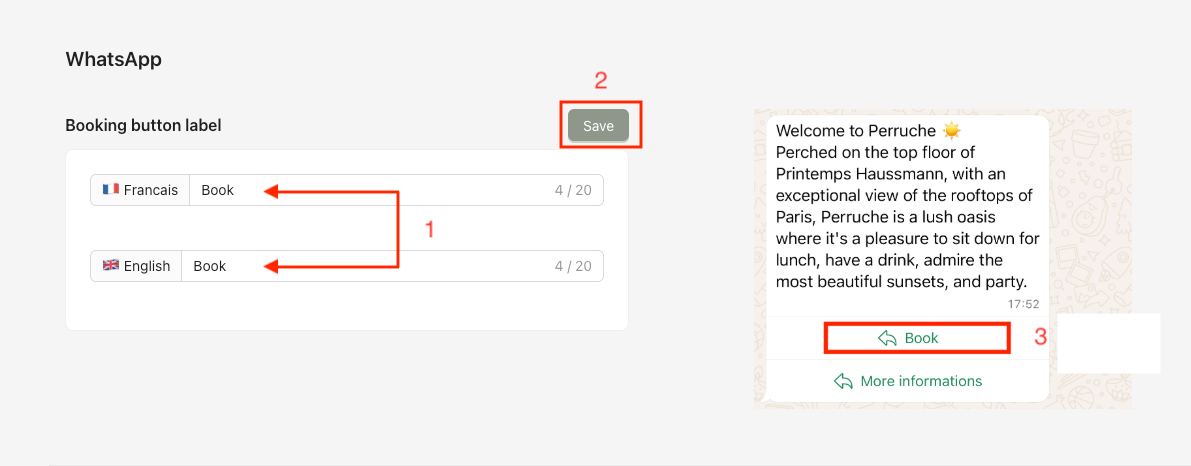Viewport: 1191px width, 466px height.
Task: Click the 17:52 message timestamp
Action: tap(1023, 304)
